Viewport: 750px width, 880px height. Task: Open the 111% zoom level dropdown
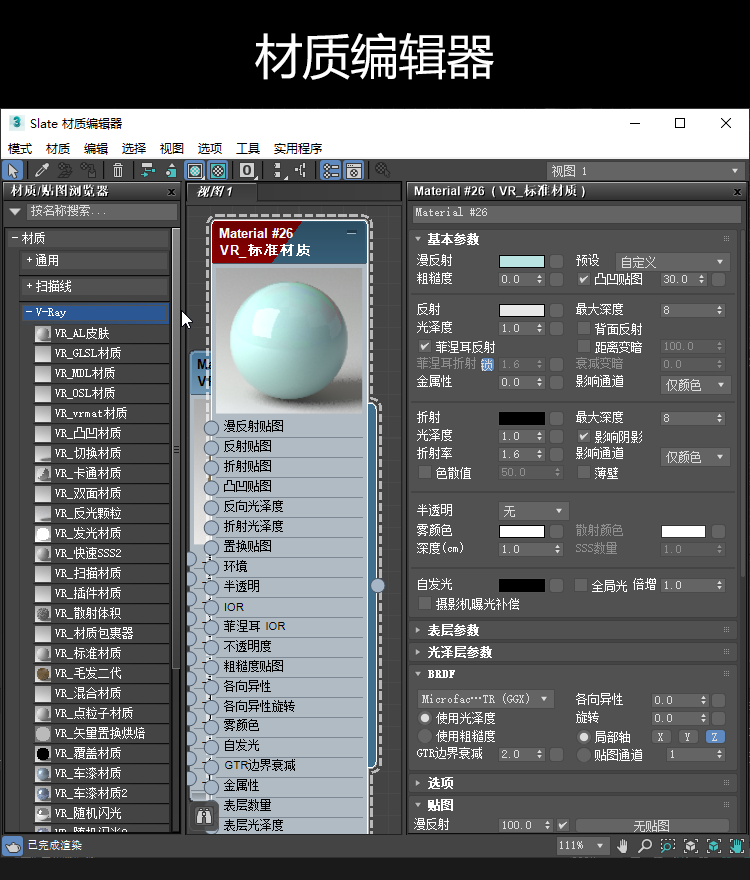pyautogui.click(x=582, y=845)
